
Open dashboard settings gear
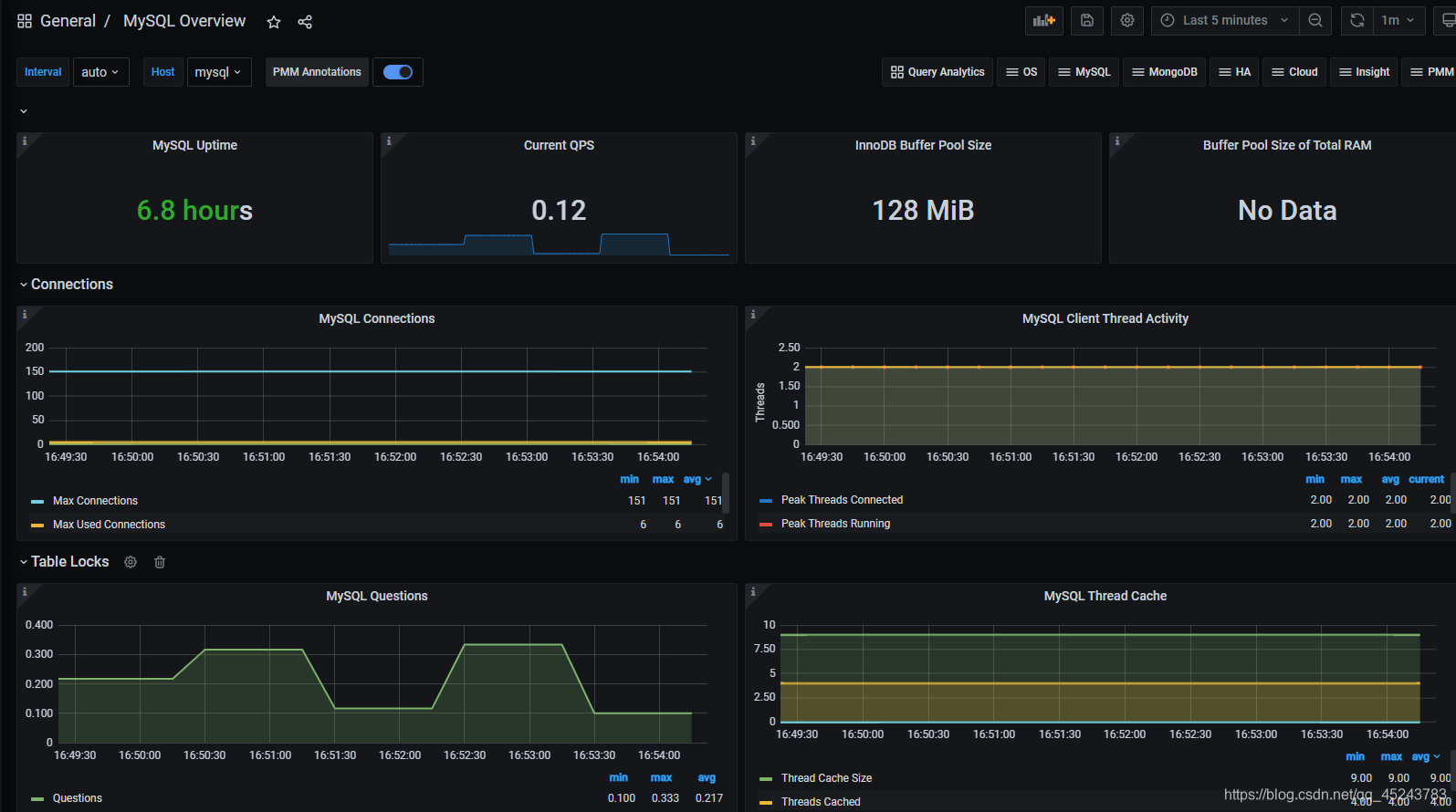click(x=1127, y=20)
